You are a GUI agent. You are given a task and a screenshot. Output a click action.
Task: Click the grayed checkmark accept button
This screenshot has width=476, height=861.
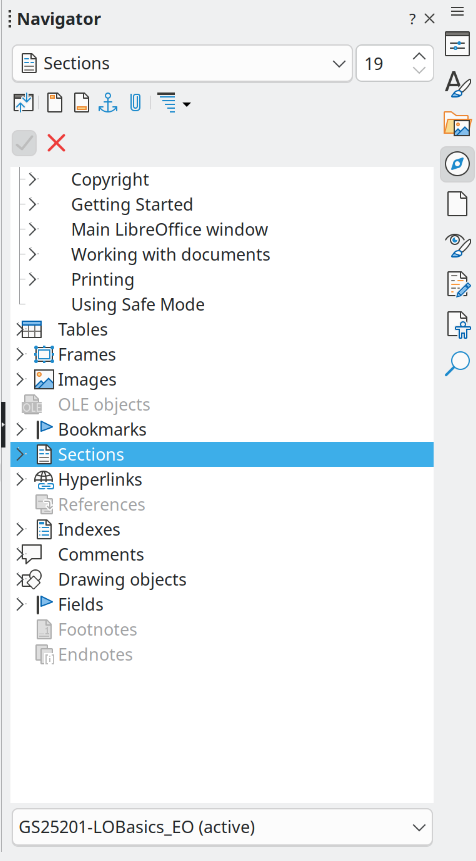coord(24,143)
